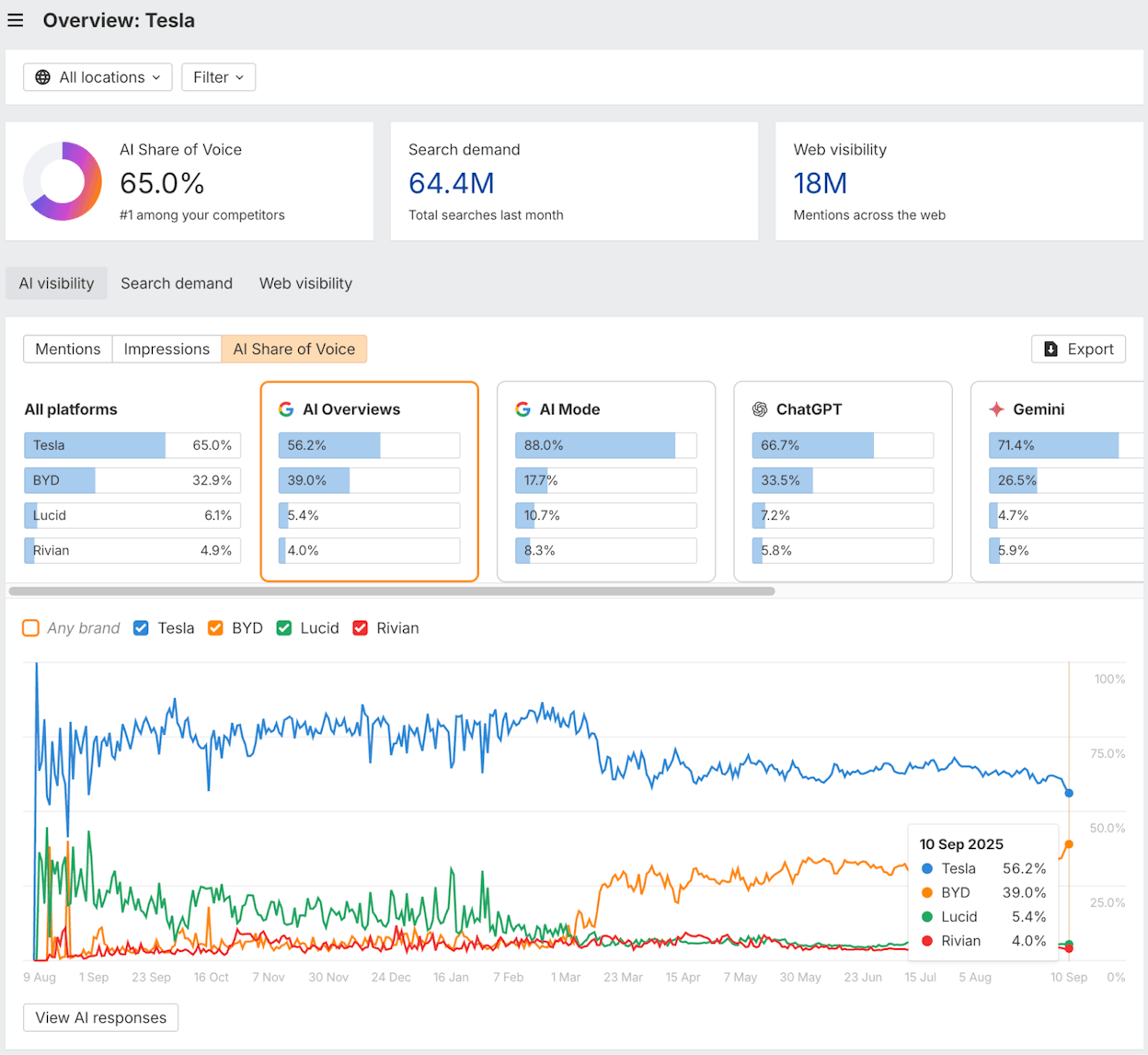Click the AI Share of Voice donut chart
This screenshot has height=1055, width=1148.
coord(63,181)
